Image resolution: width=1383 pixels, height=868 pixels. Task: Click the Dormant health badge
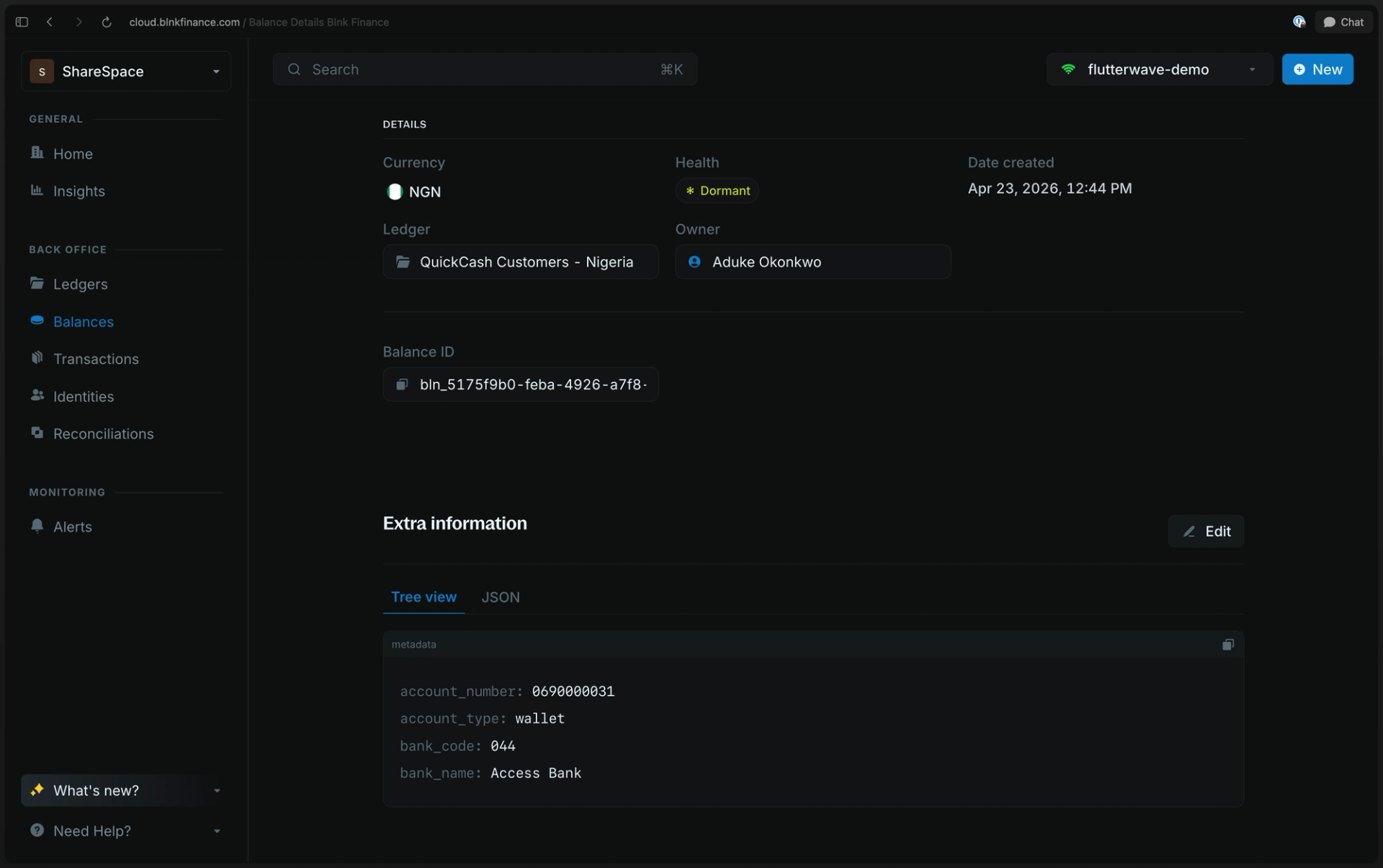coord(717,191)
